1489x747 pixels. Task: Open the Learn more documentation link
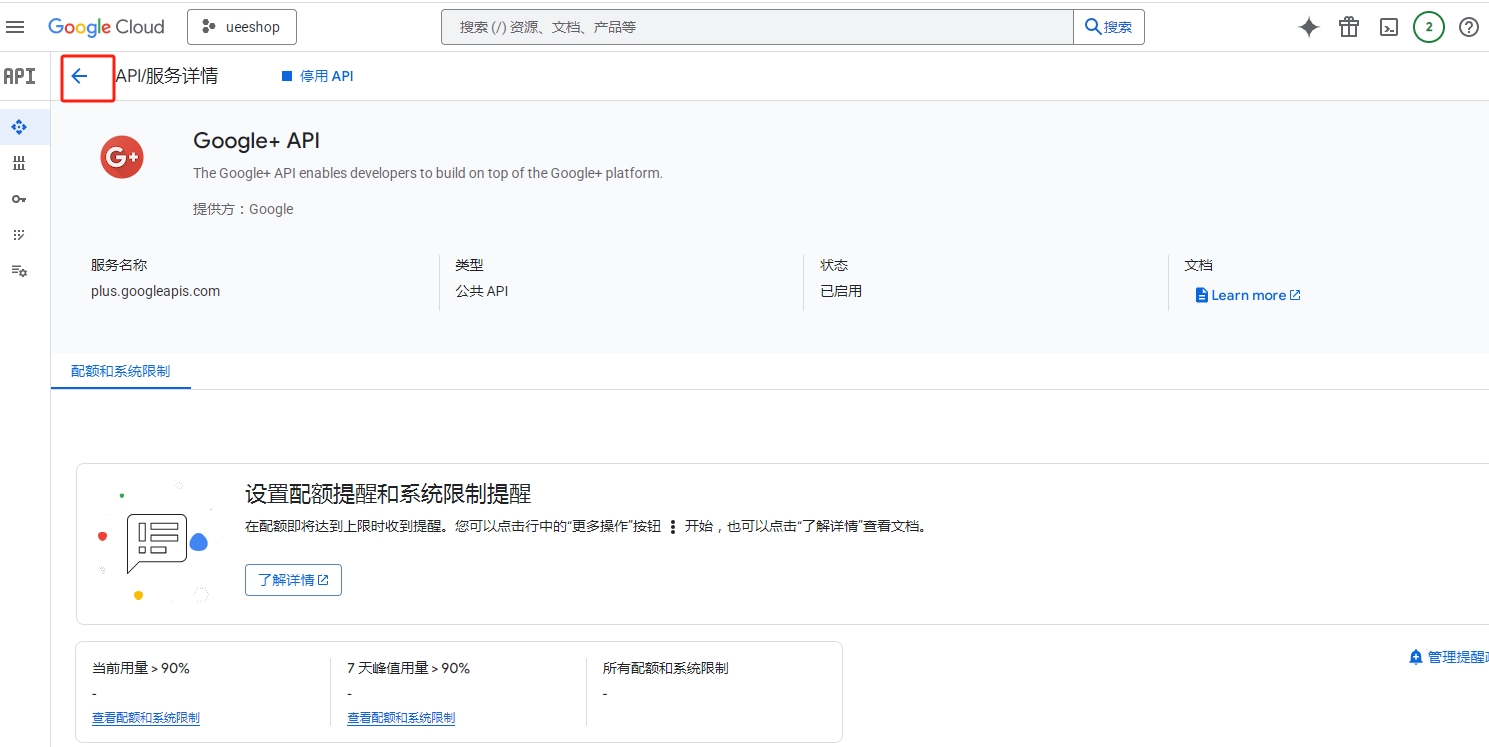[x=1248, y=295]
